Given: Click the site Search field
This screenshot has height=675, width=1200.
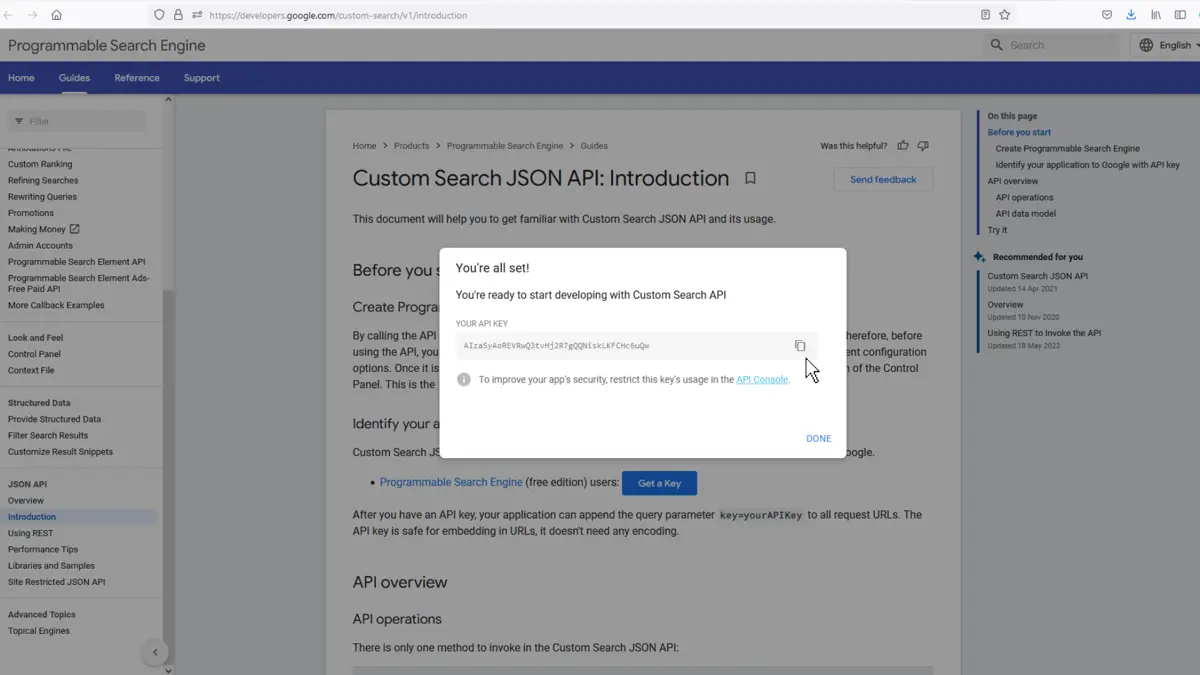Looking at the screenshot, I should [x=1052, y=45].
